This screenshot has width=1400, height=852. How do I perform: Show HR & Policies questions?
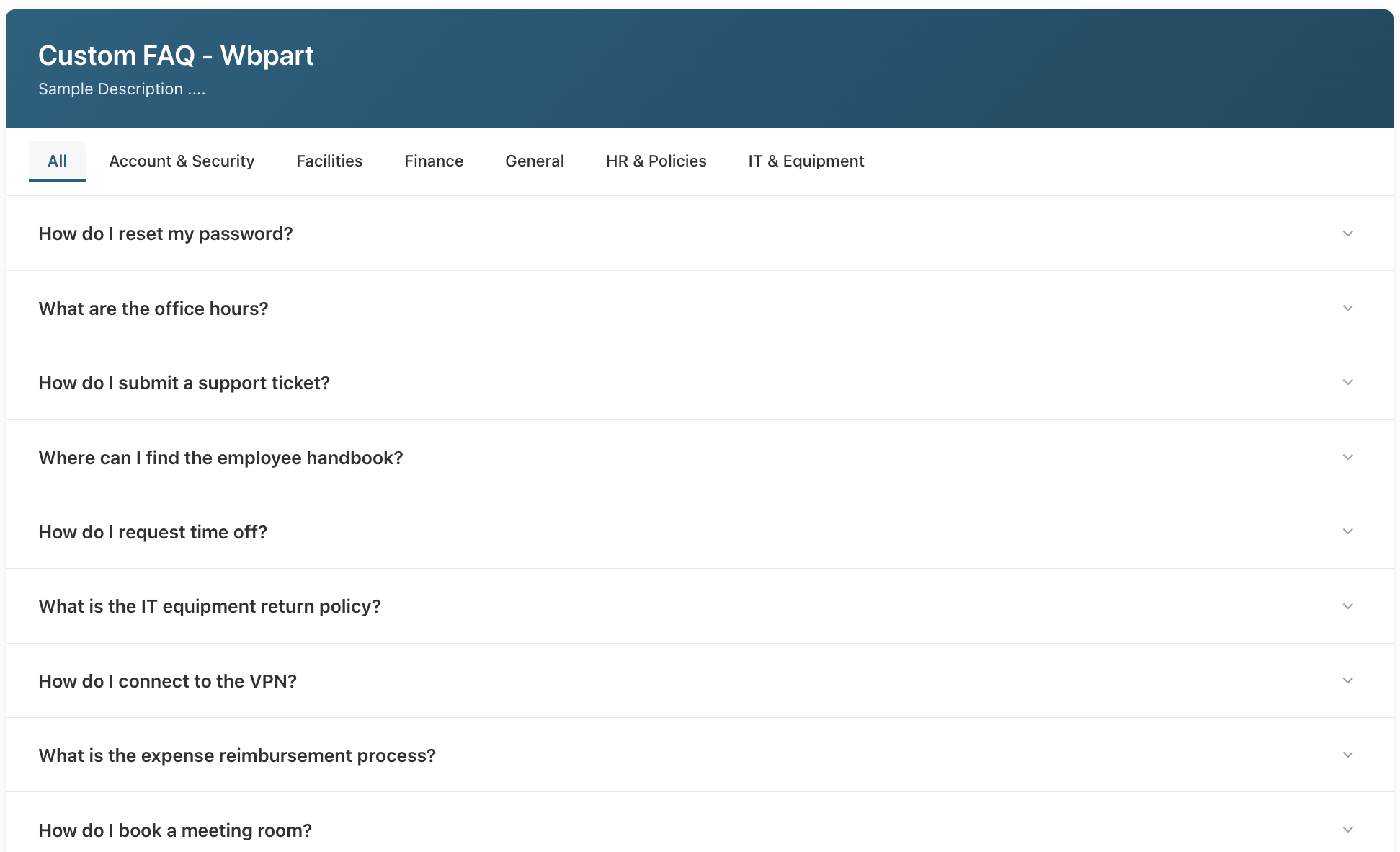point(656,161)
